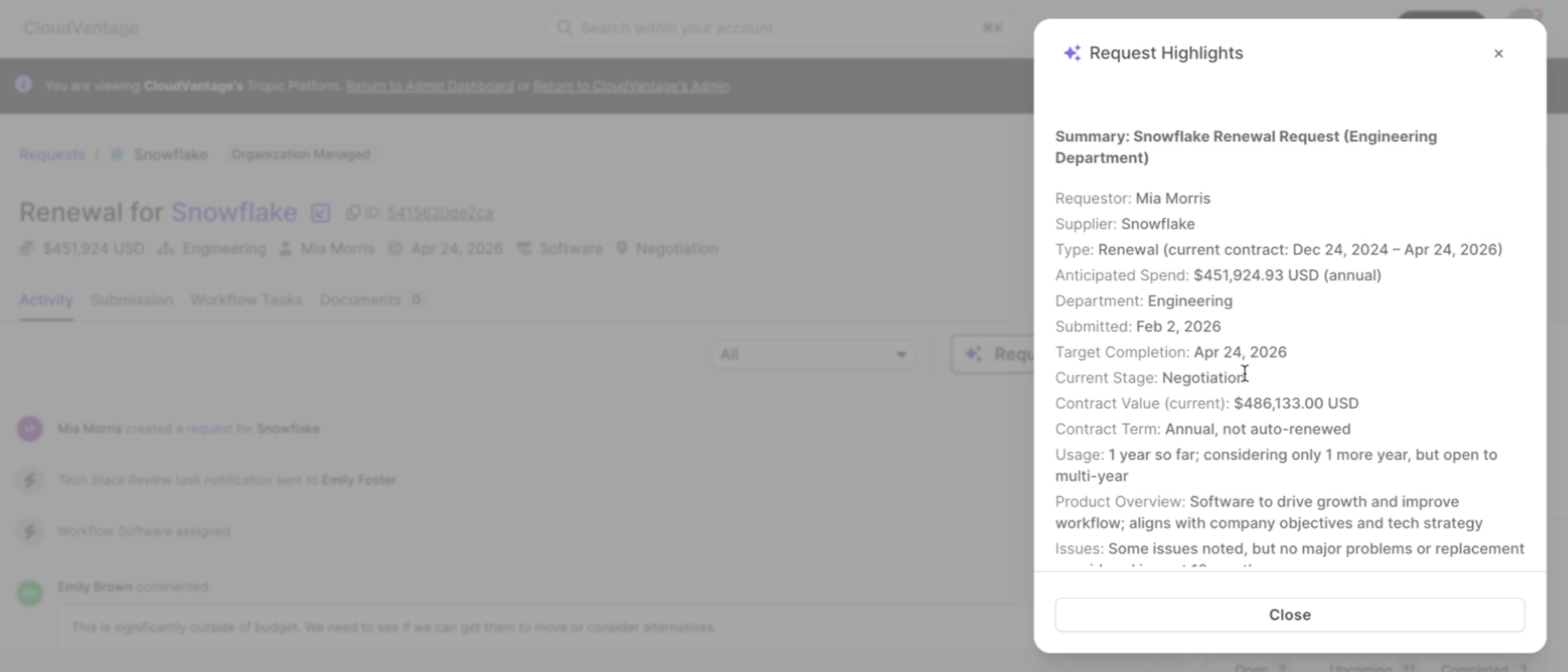
Task: Click the department icon beside Engineering
Action: pos(165,249)
